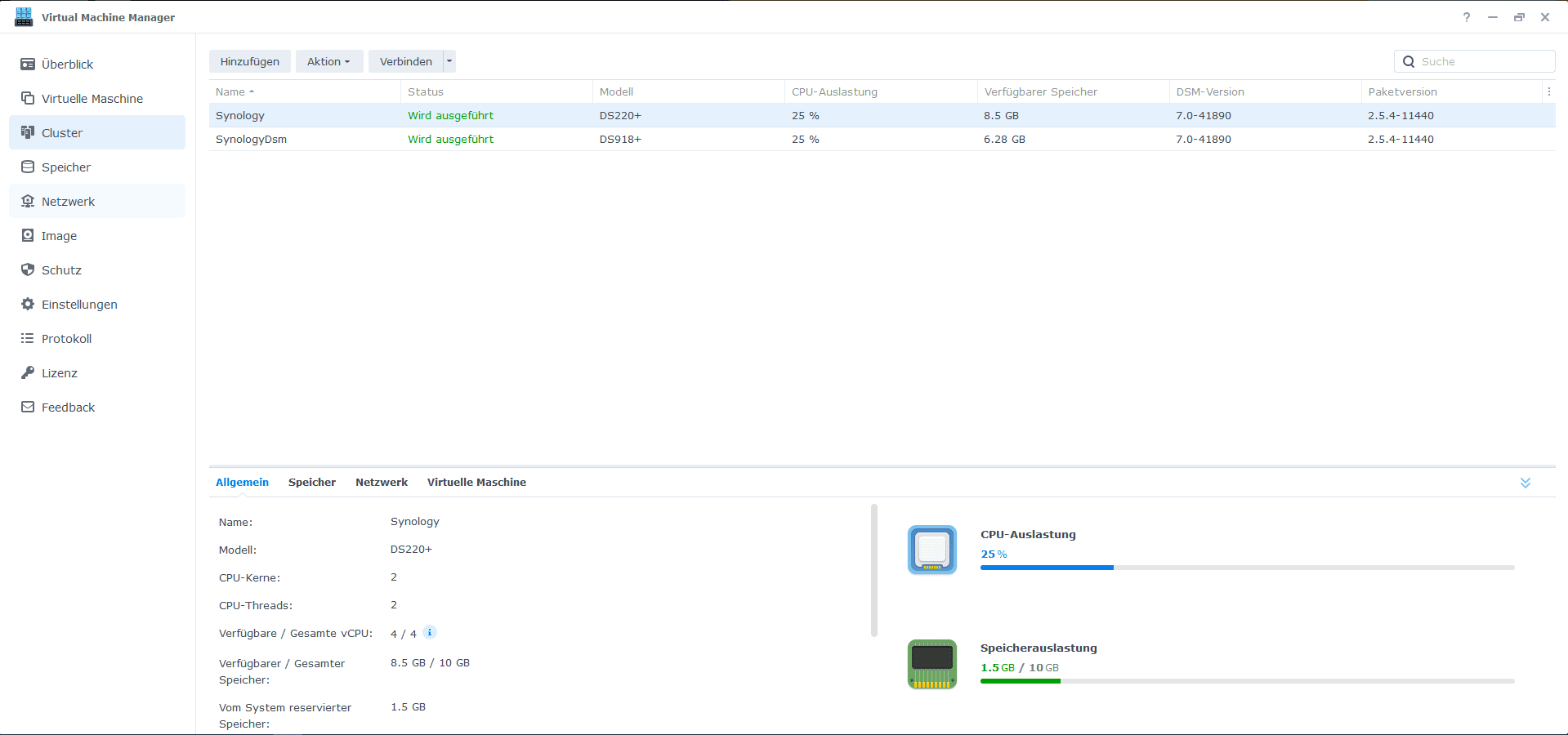This screenshot has height=735, width=1568.
Task: Click the help question mark icon
Action: [x=1467, y=17]
